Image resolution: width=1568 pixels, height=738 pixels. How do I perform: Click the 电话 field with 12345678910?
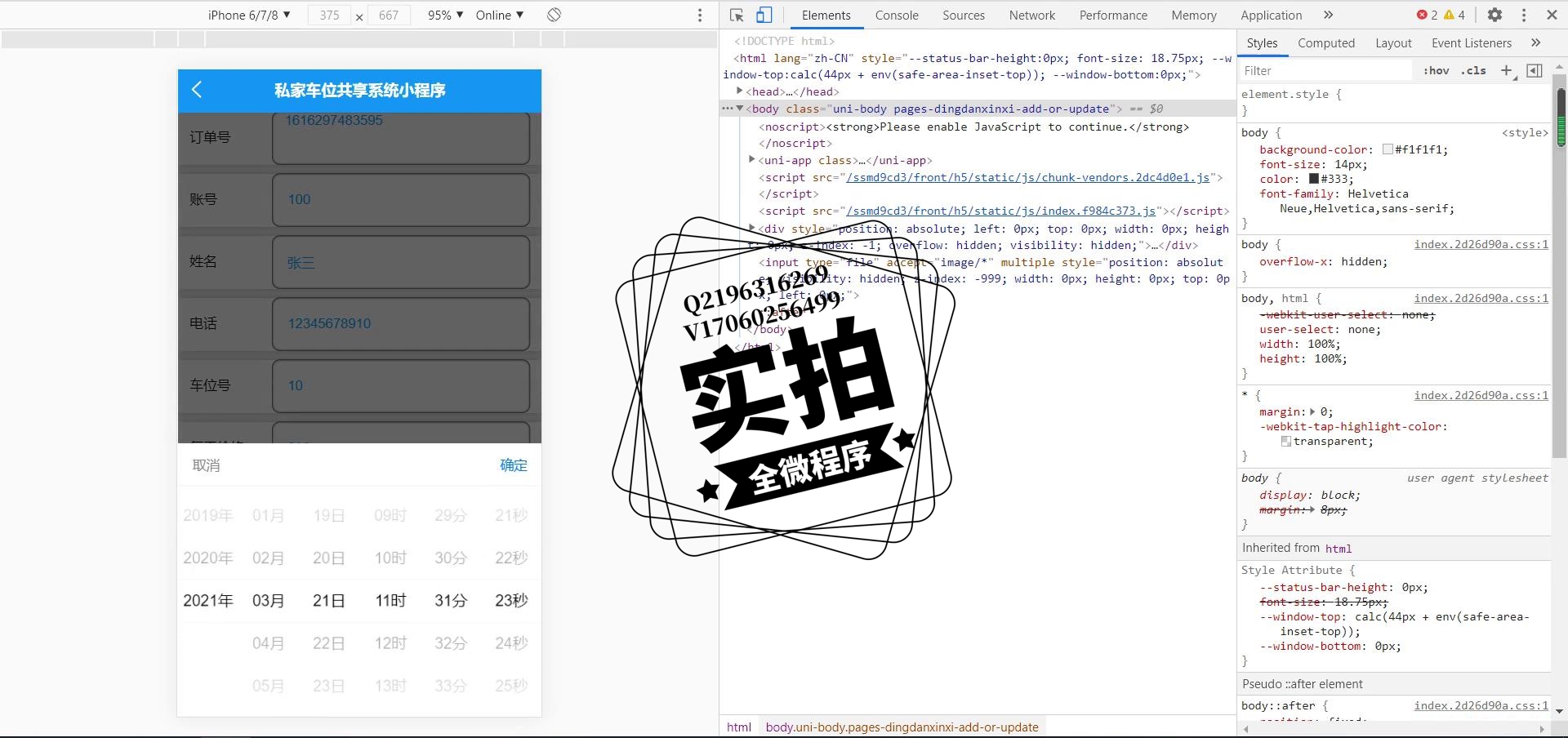tap(401, 323)
